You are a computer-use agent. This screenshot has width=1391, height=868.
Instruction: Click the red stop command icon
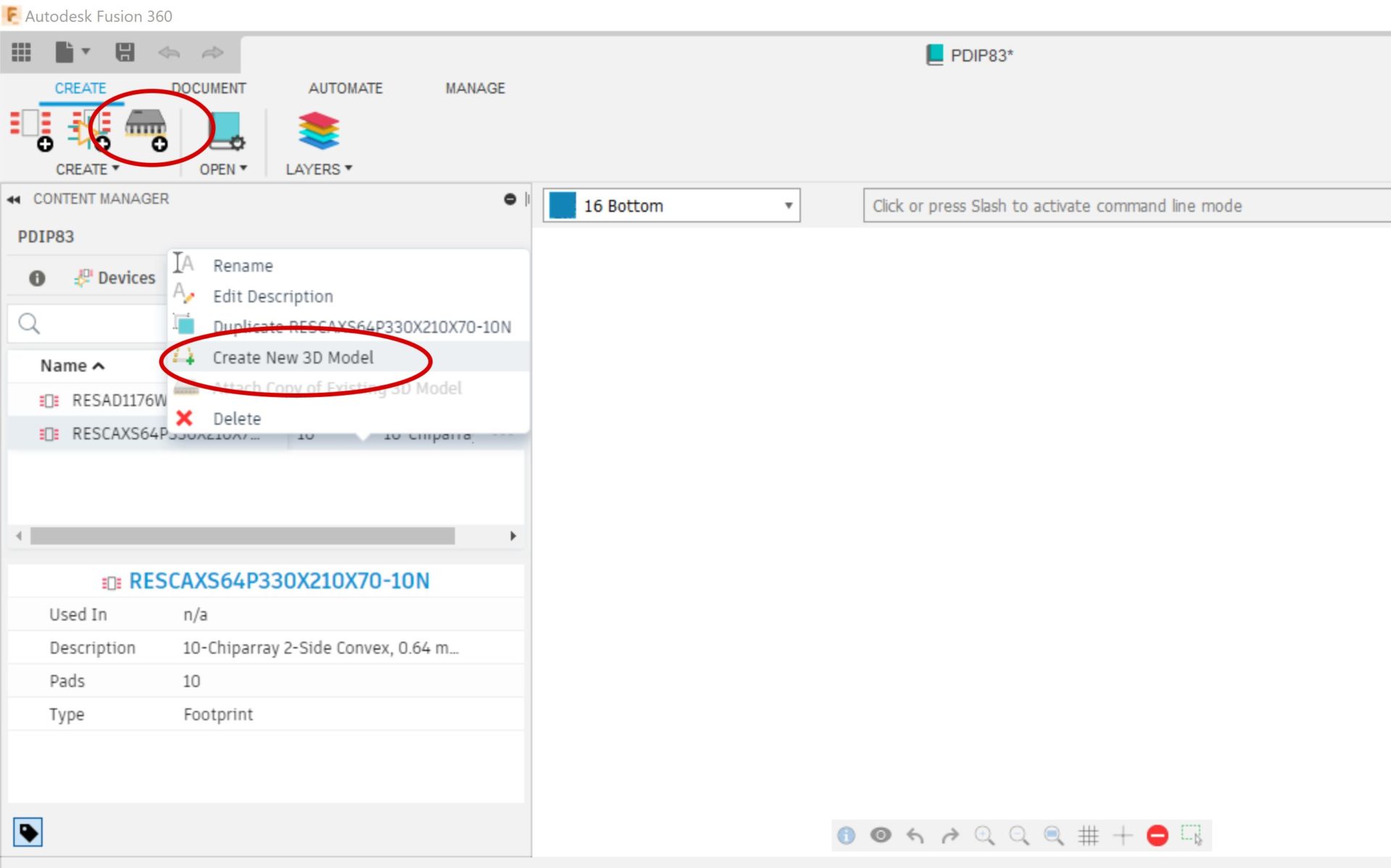click(1157, 835)
